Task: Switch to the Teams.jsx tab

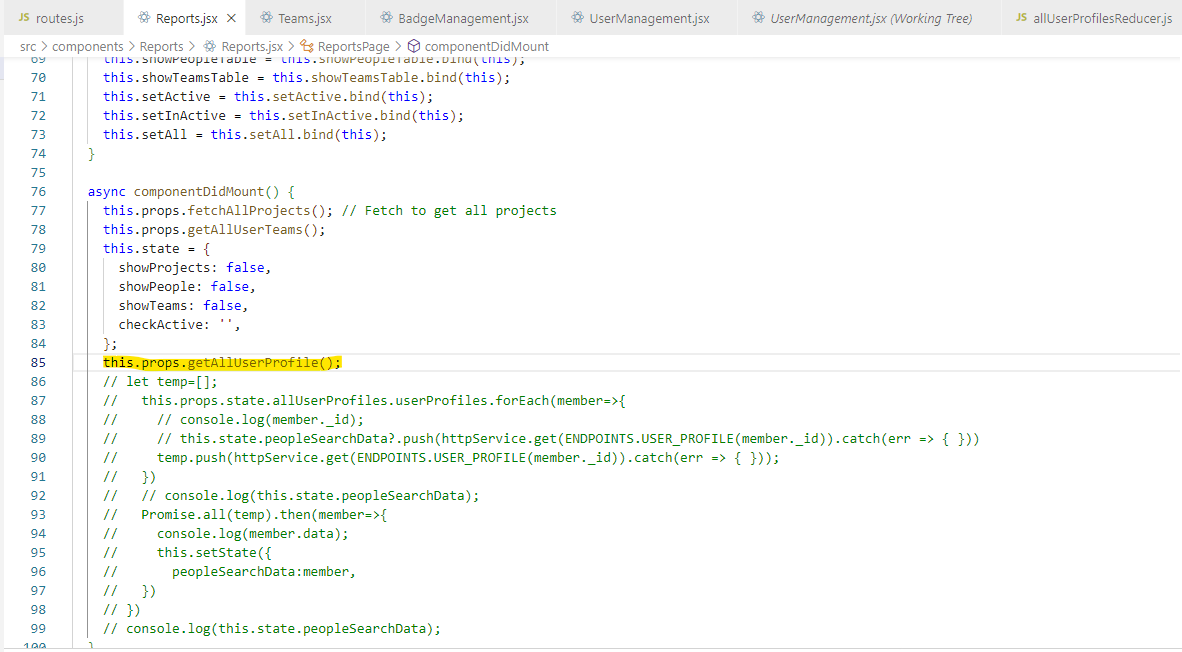Action: [305, 18]
